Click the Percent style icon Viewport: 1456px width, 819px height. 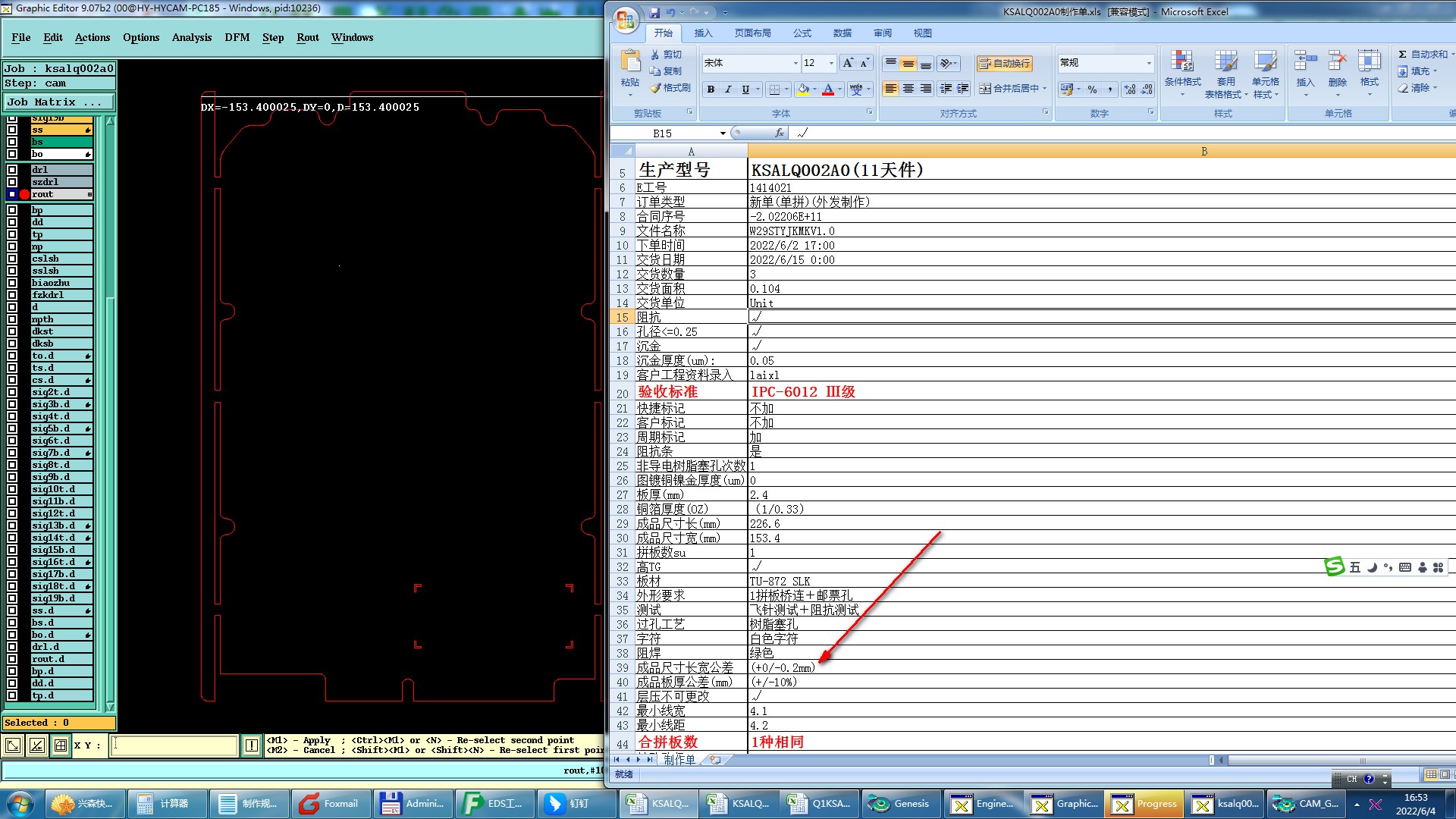pyautogui.click(x=1092, y=89)
